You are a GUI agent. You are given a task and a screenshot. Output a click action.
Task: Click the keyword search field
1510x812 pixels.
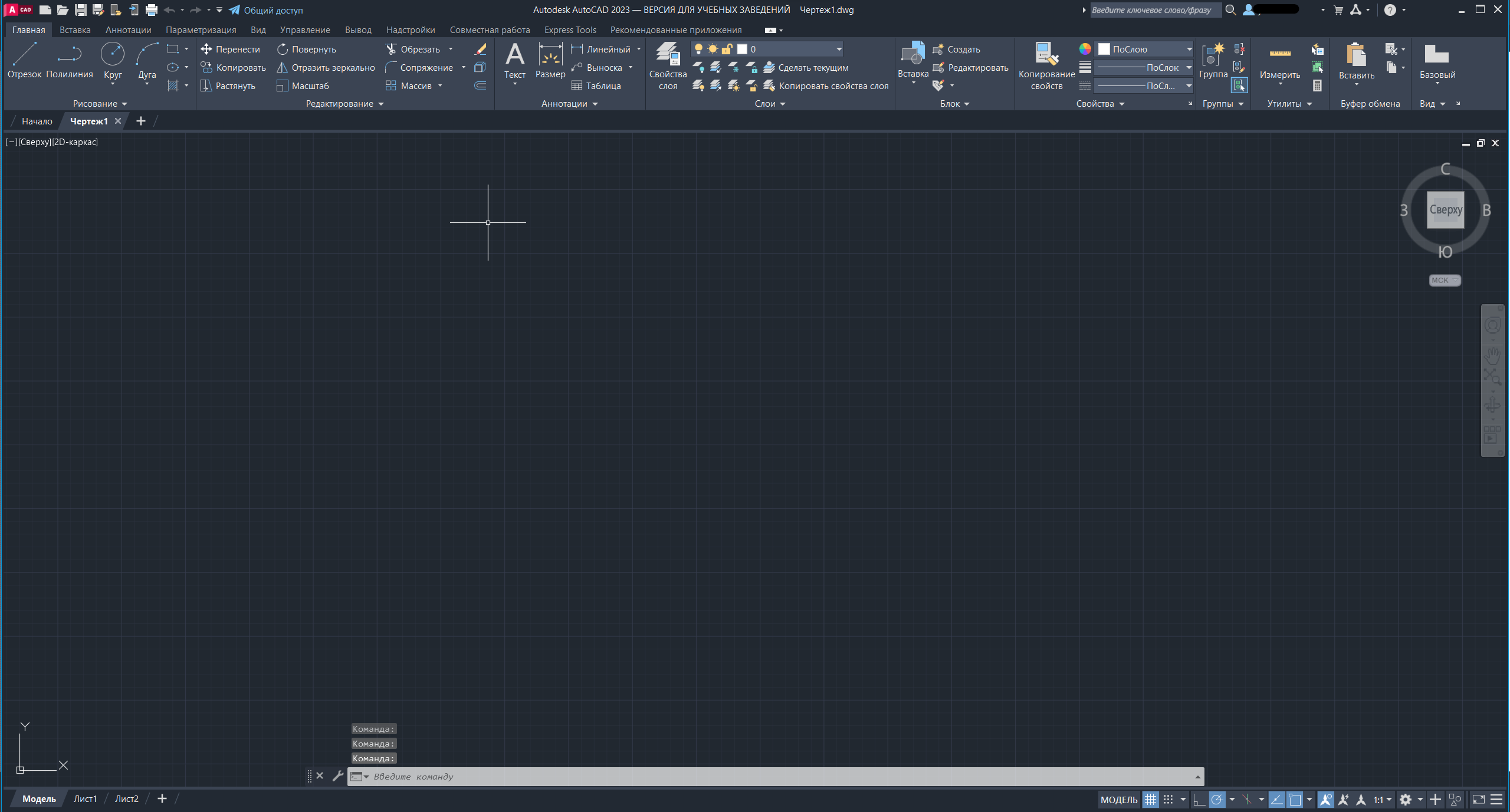(x=1155, y=10)
